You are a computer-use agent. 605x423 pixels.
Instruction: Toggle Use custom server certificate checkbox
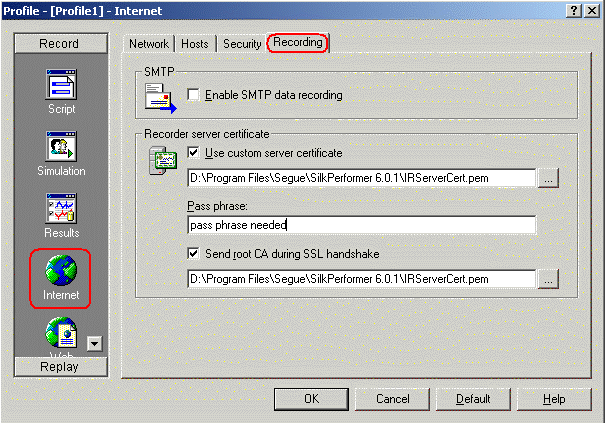pos(193,153)
